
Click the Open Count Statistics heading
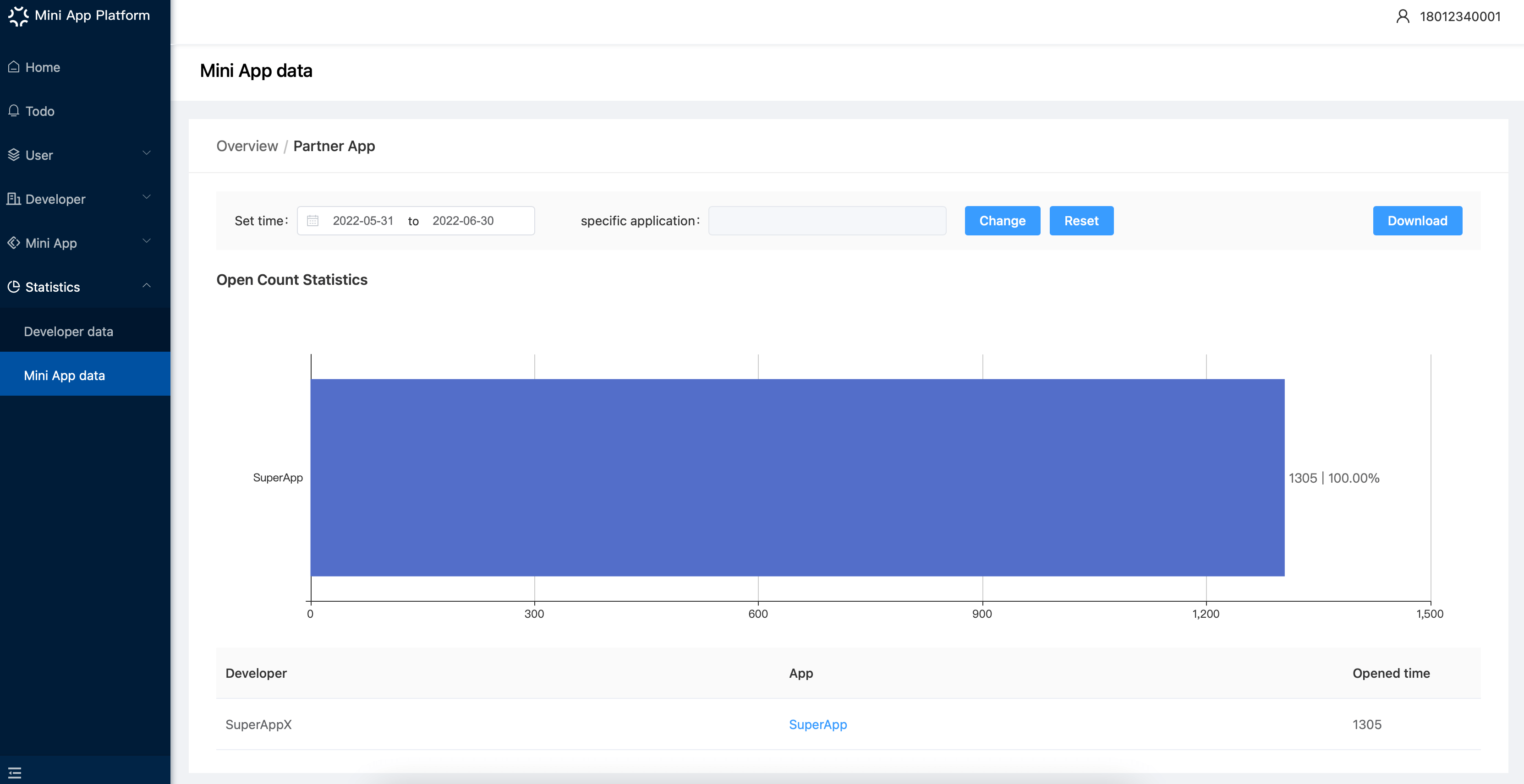pyautogui.click(x=292, y=280)
